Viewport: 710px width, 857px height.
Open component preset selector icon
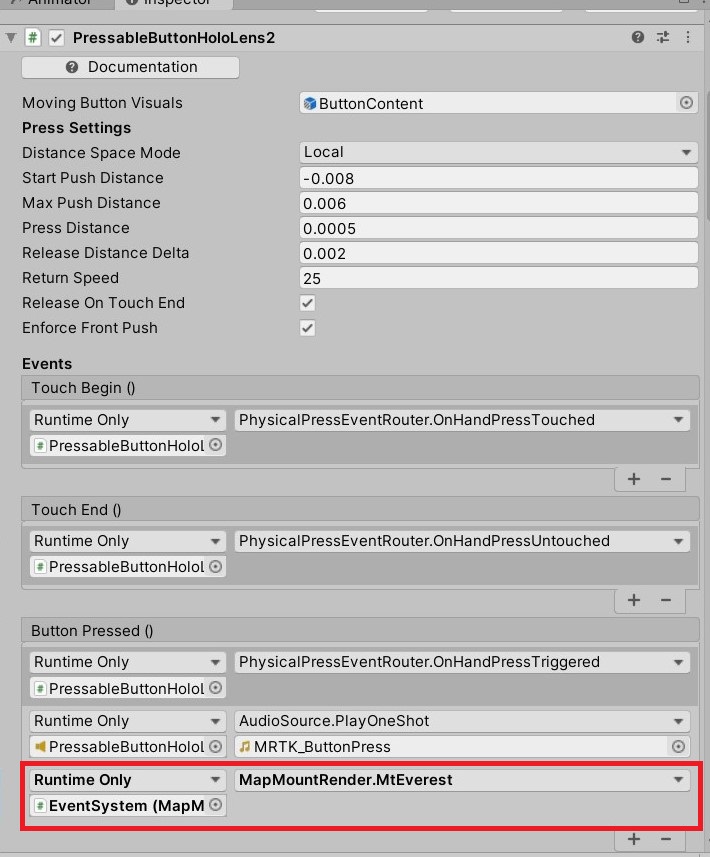tap(662, 37)
